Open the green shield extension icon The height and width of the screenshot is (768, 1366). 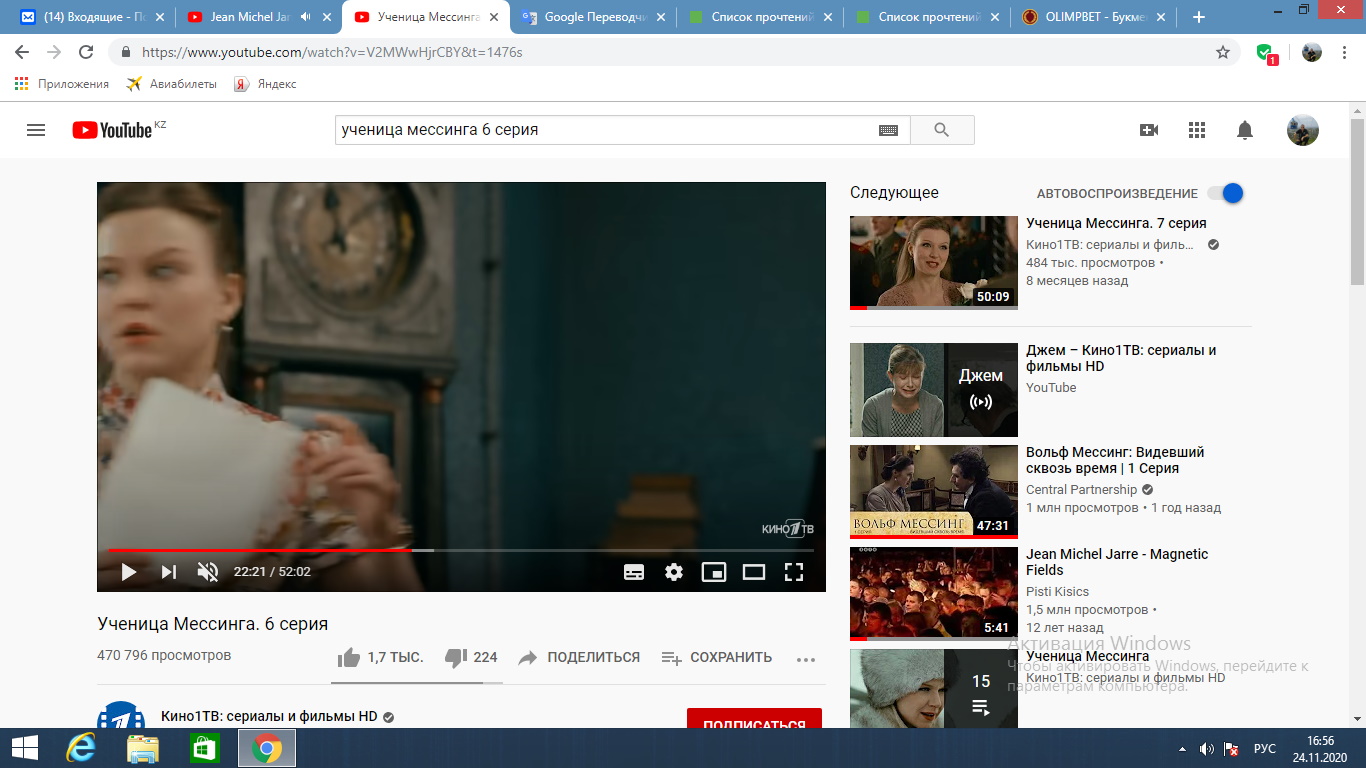tap(1266, 53)
